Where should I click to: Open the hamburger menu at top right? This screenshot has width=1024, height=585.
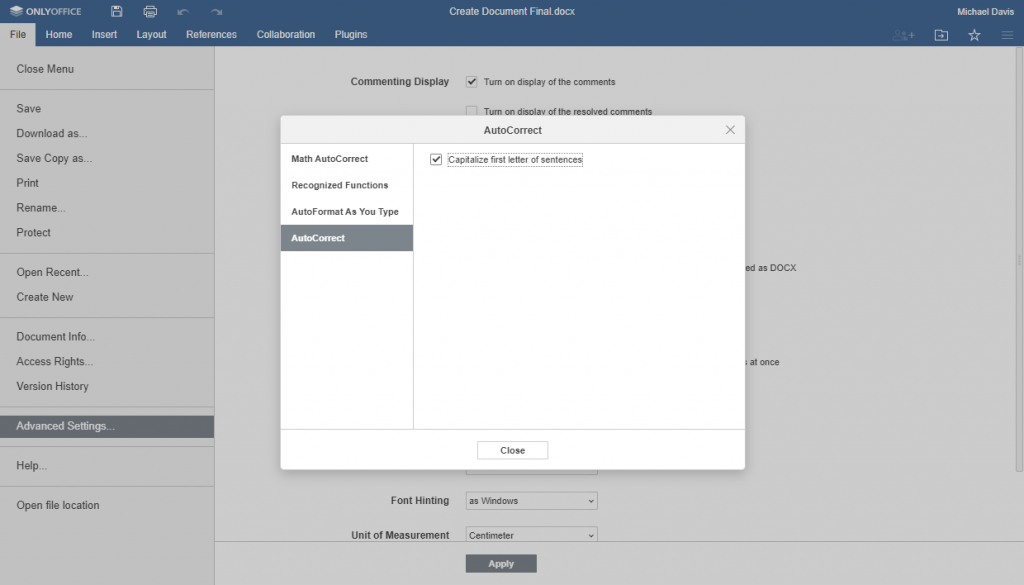pyautogui.click(x=1007, y=34)
